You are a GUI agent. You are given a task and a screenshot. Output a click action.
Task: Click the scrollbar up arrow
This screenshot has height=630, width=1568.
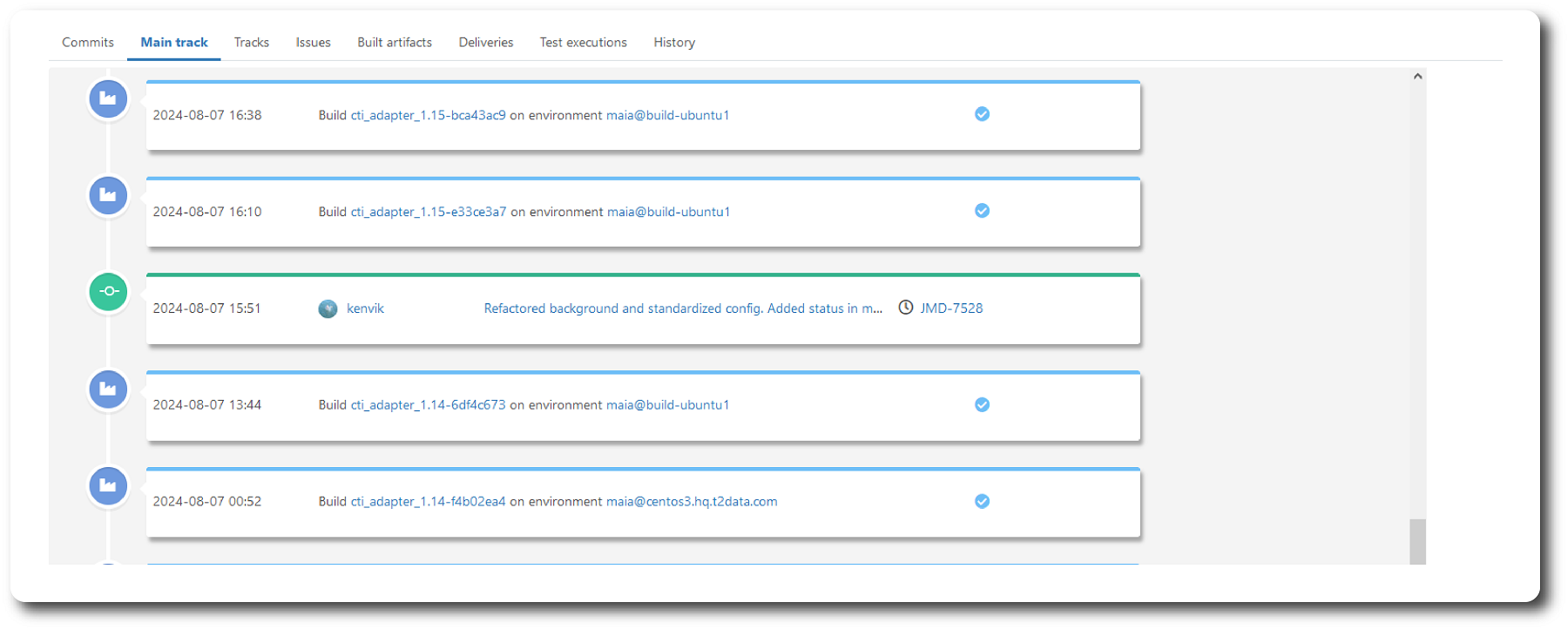[x=1417, y=77]
